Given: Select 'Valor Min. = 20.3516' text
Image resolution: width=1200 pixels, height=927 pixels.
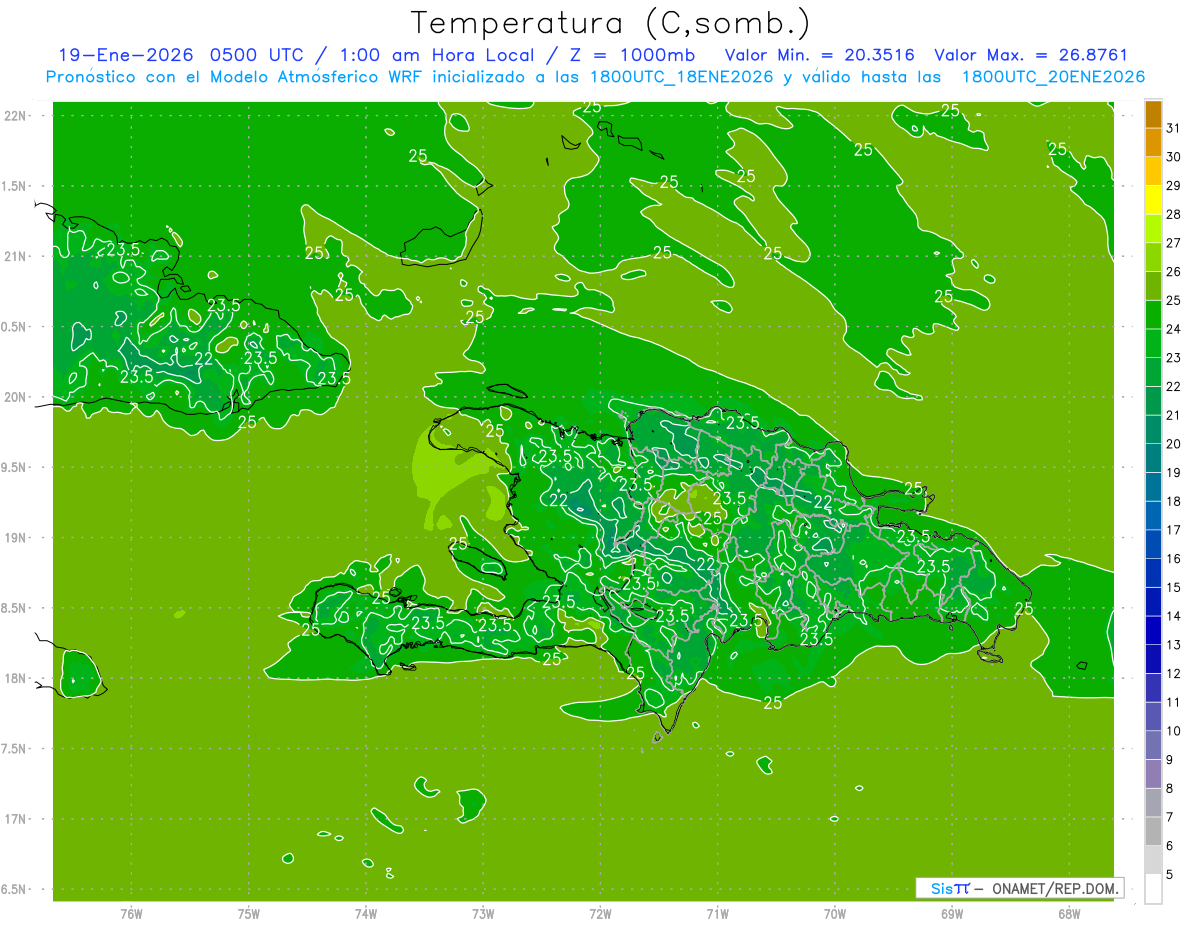Looking at the screenshot, I should 819,55.
